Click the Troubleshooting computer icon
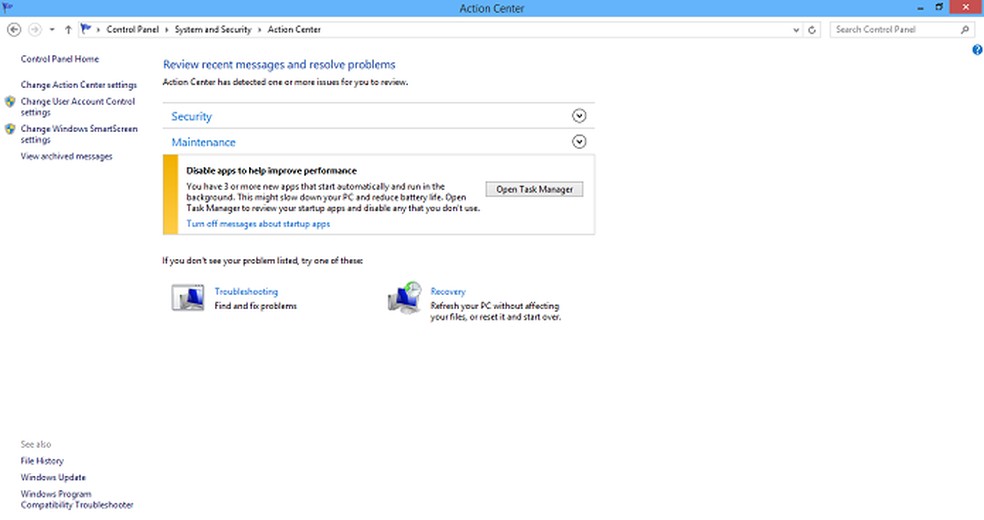The width and height of the screenshot is (984, 520). pos(188,298)
